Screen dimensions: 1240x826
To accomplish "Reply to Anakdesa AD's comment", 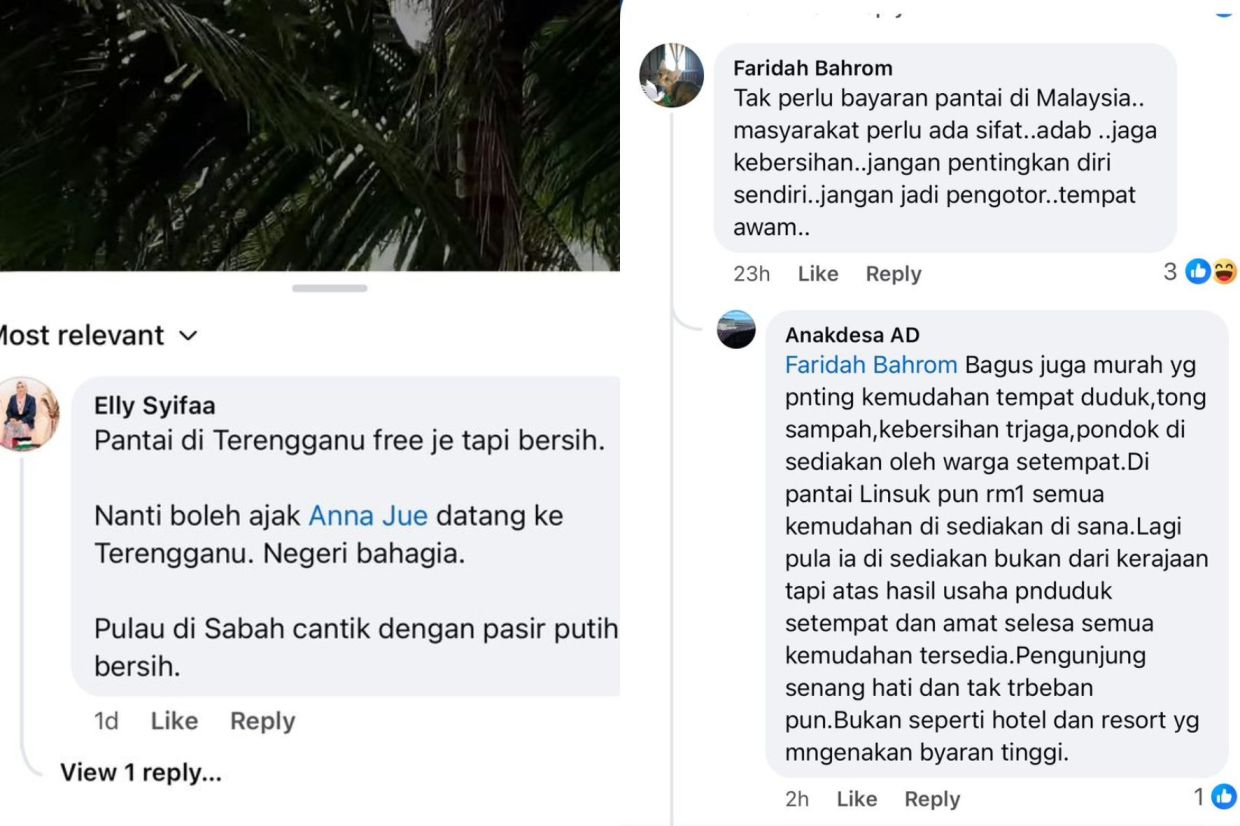I will pyautogui.click(x=932, y=799).
